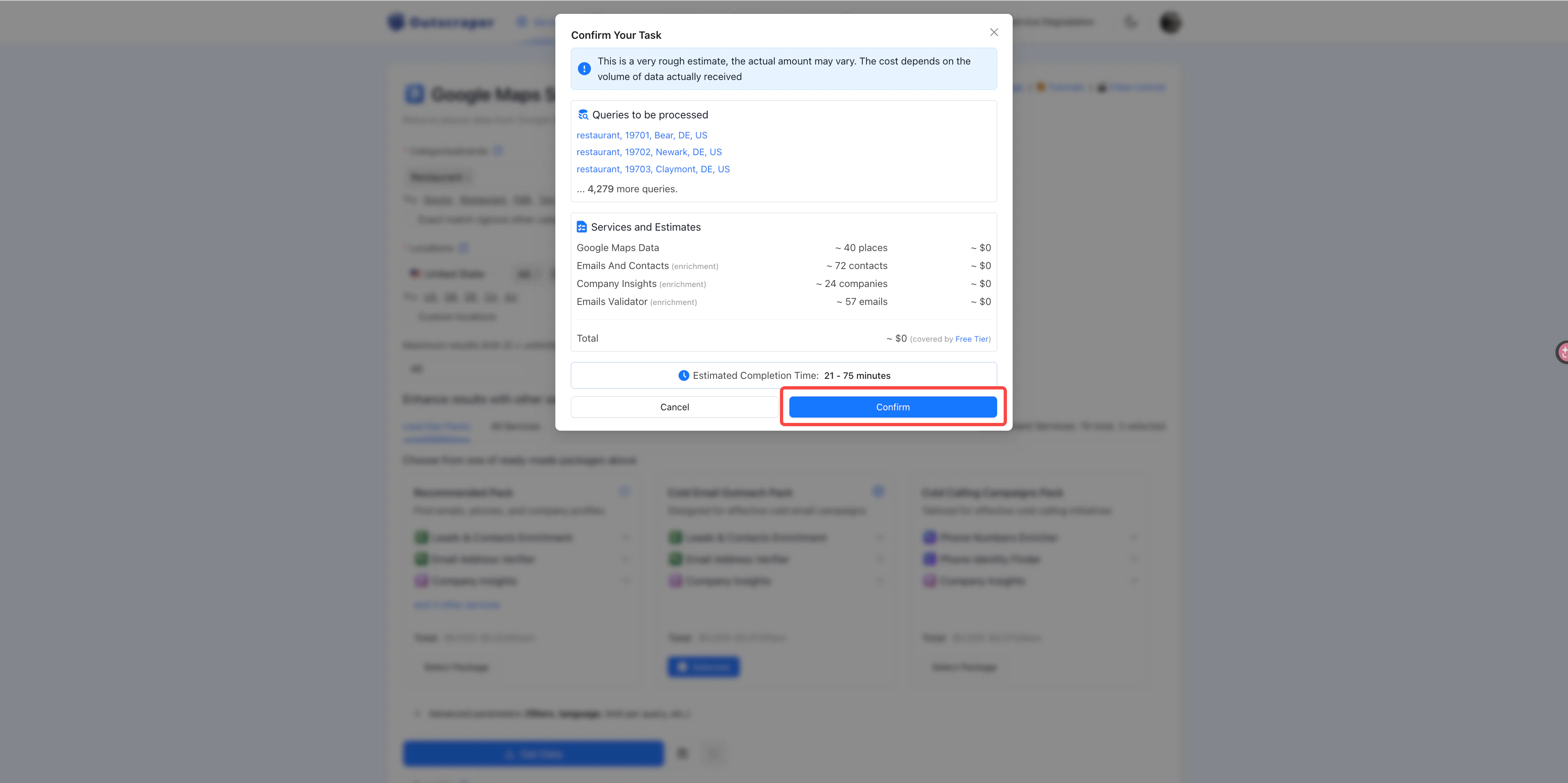This screenshot has height=783, width=1568.
Task: Open the Free Tier link
Action: pyautogui.click(x=971, y=339)
